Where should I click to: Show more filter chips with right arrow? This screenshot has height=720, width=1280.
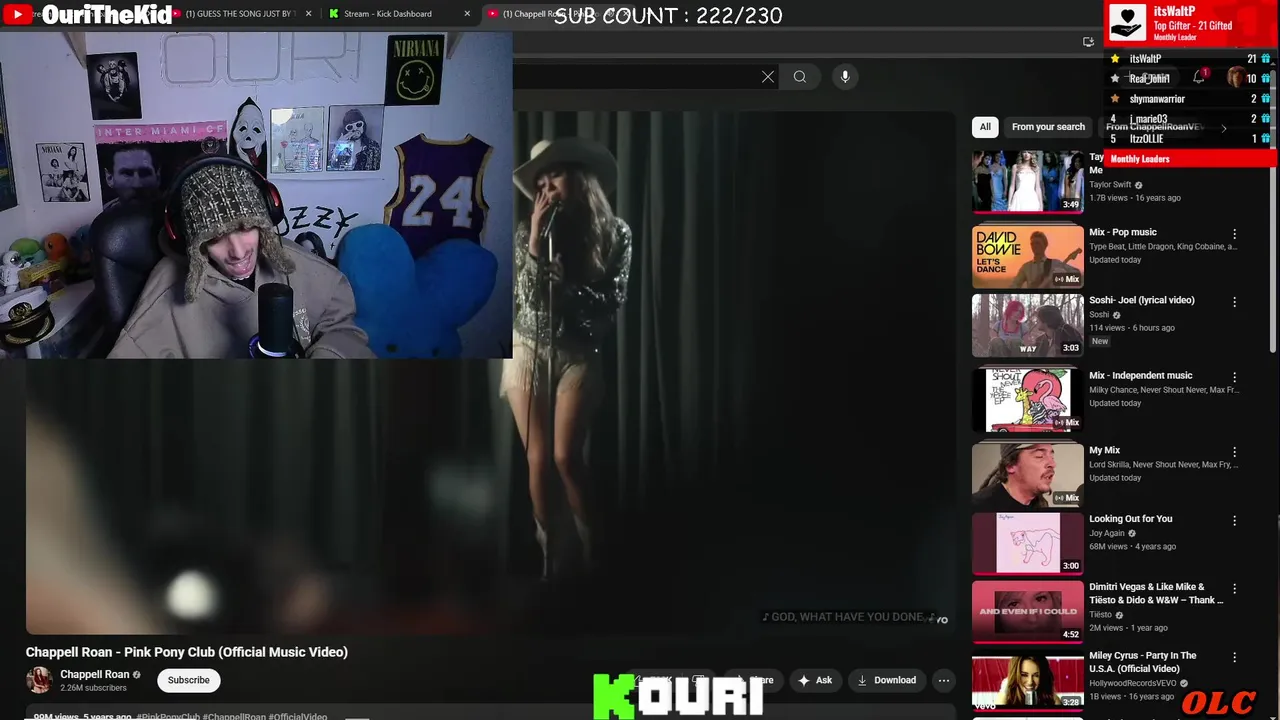click(1223, 128)
